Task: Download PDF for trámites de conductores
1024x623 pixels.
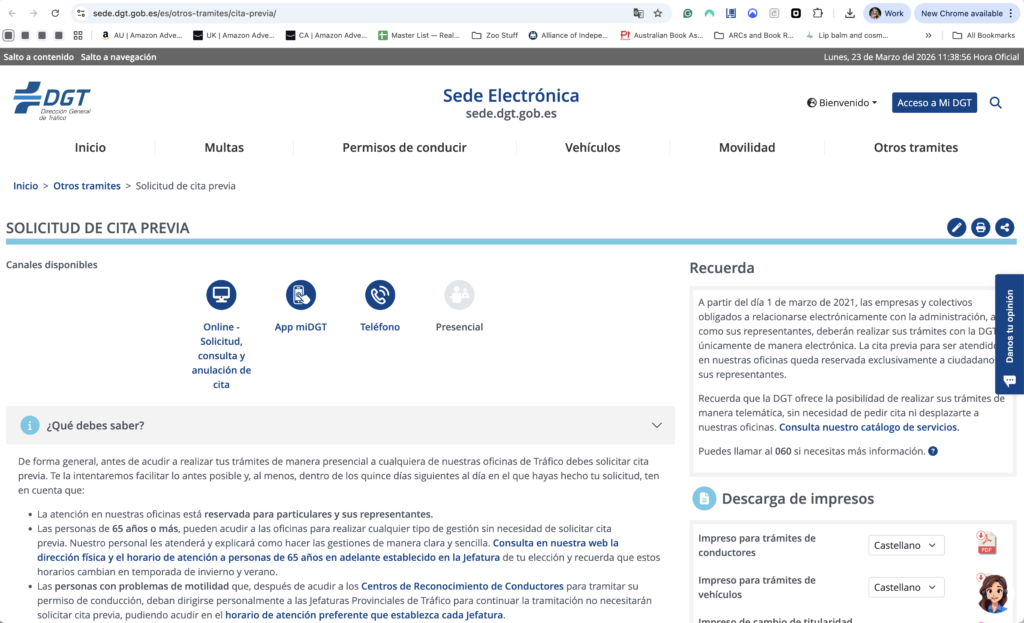Action: coord(986,544)
